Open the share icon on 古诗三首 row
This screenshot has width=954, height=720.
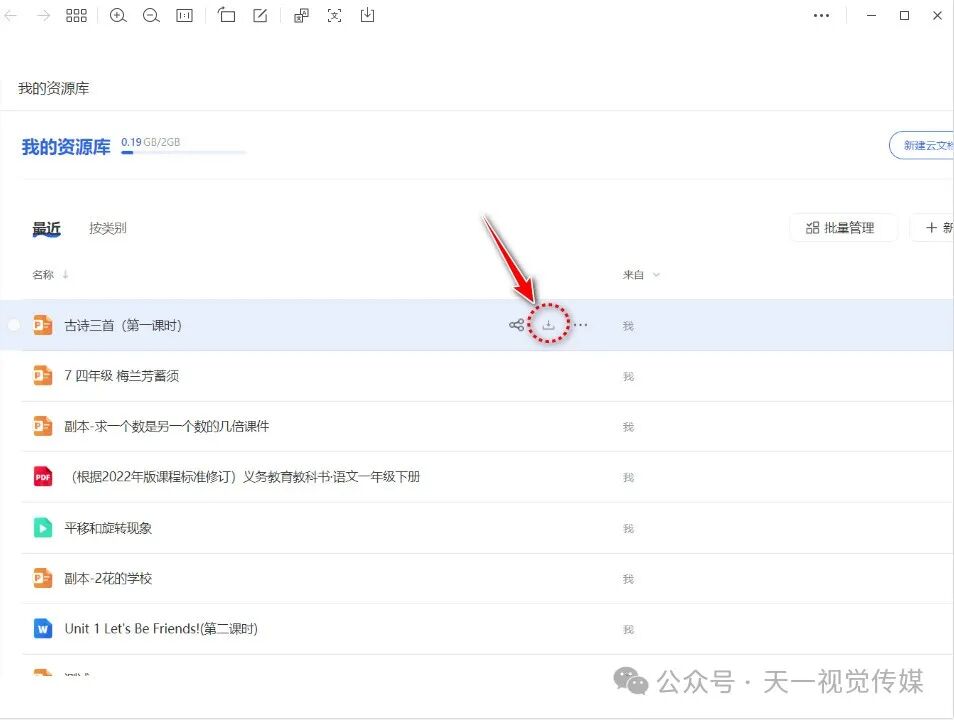[517, 325]
